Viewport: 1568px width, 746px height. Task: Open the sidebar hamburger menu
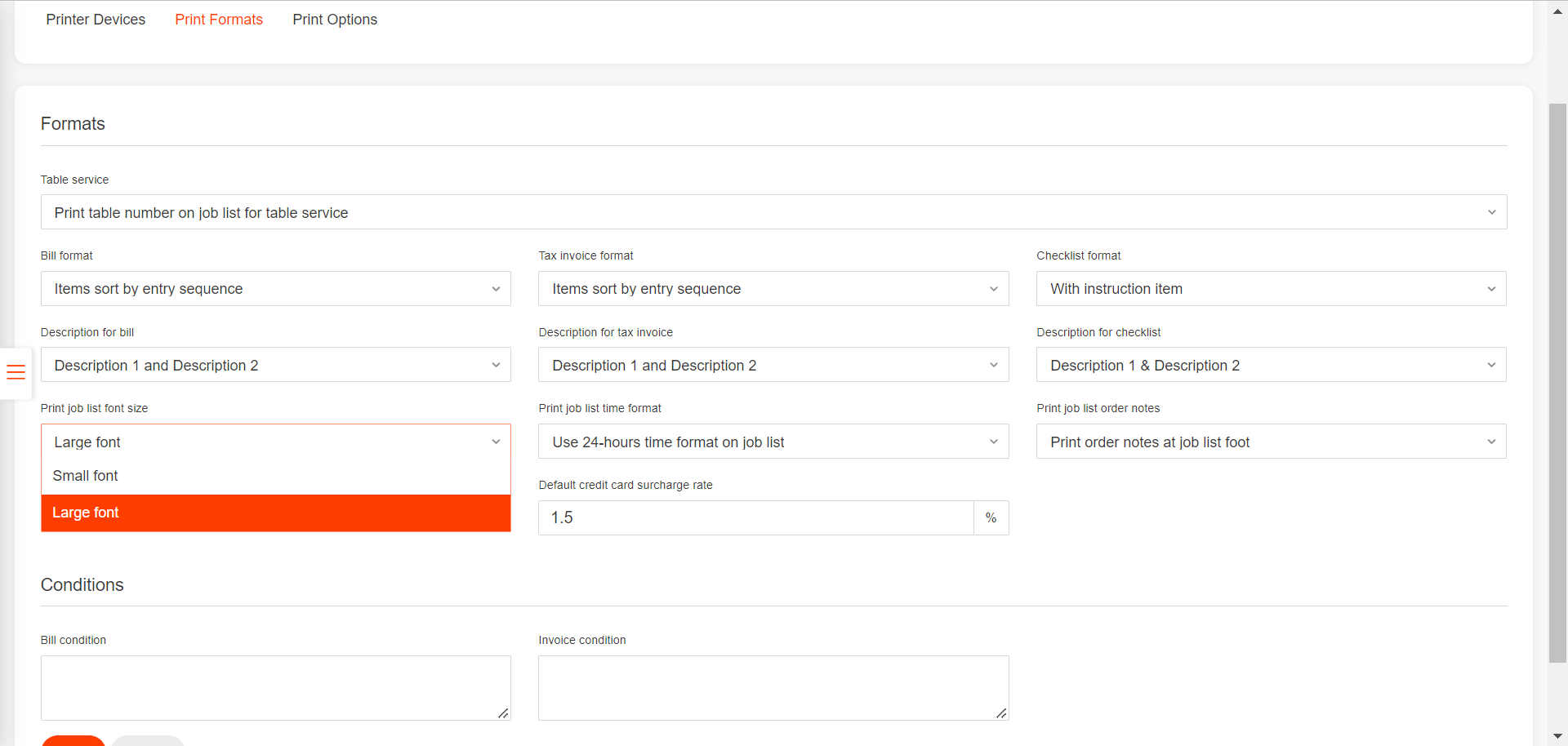[16, 373]
